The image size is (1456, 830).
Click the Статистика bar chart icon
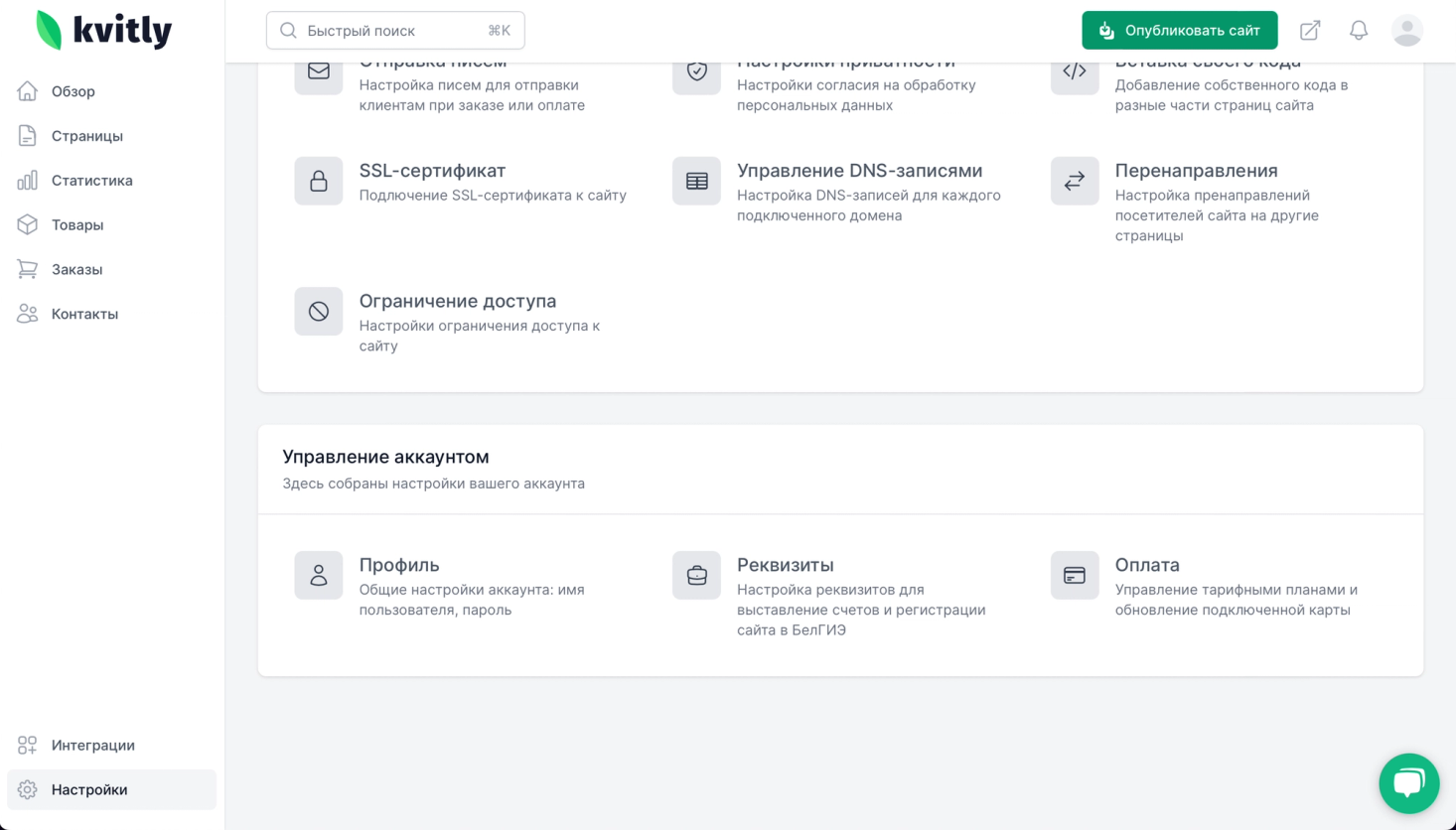point(28,181)
